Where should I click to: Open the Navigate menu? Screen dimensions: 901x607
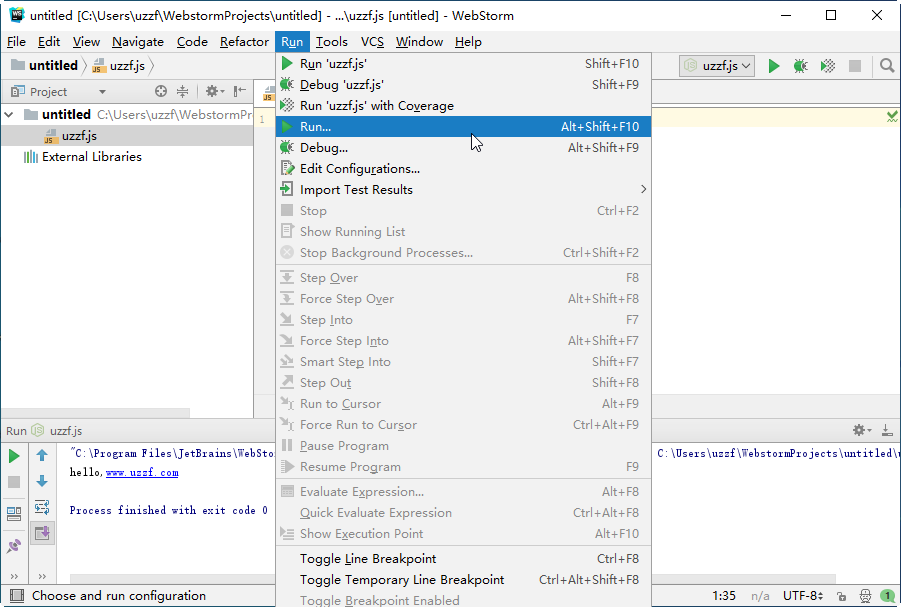pyautogui.click(x=138, y=42)
